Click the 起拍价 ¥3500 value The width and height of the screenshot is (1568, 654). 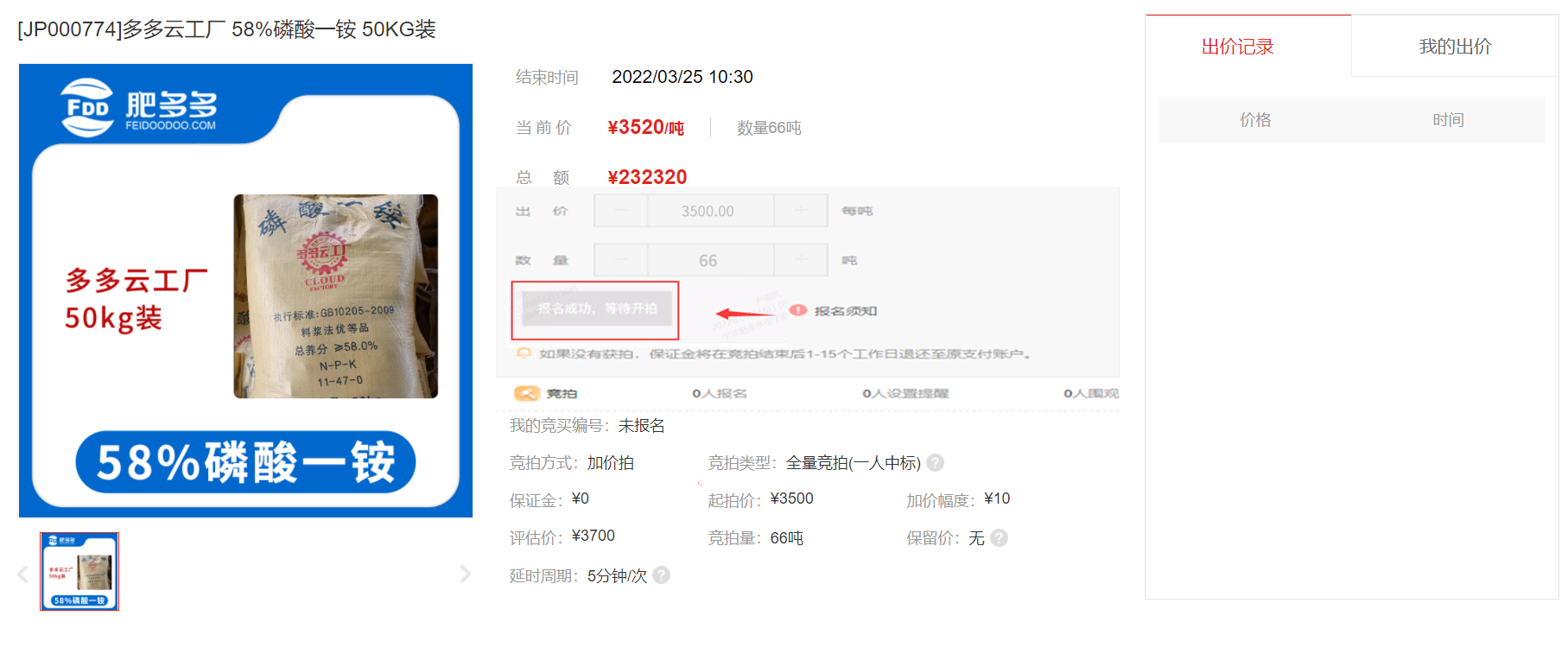(791, 499)
